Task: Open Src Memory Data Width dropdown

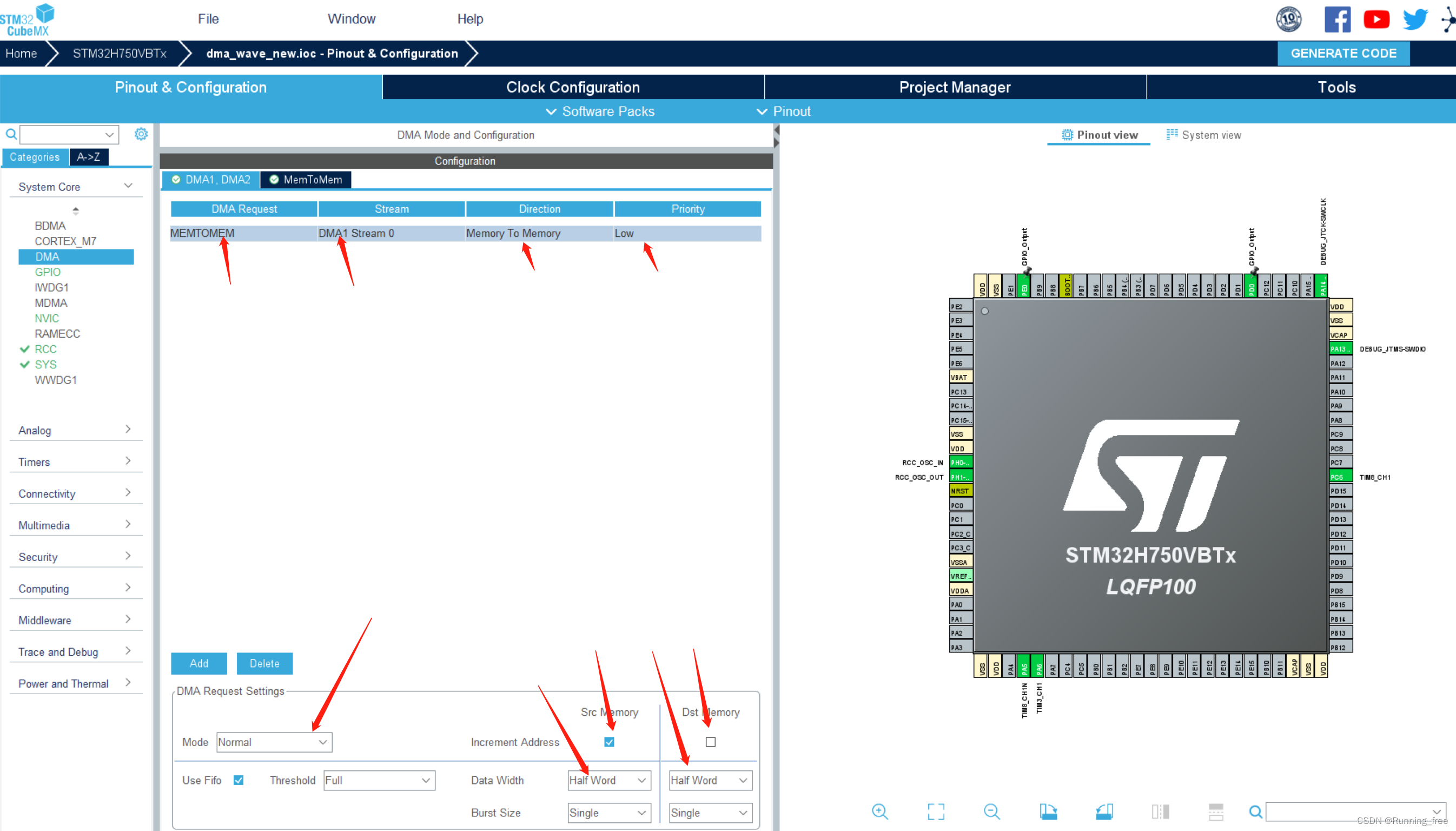Action: coord(609,780)
